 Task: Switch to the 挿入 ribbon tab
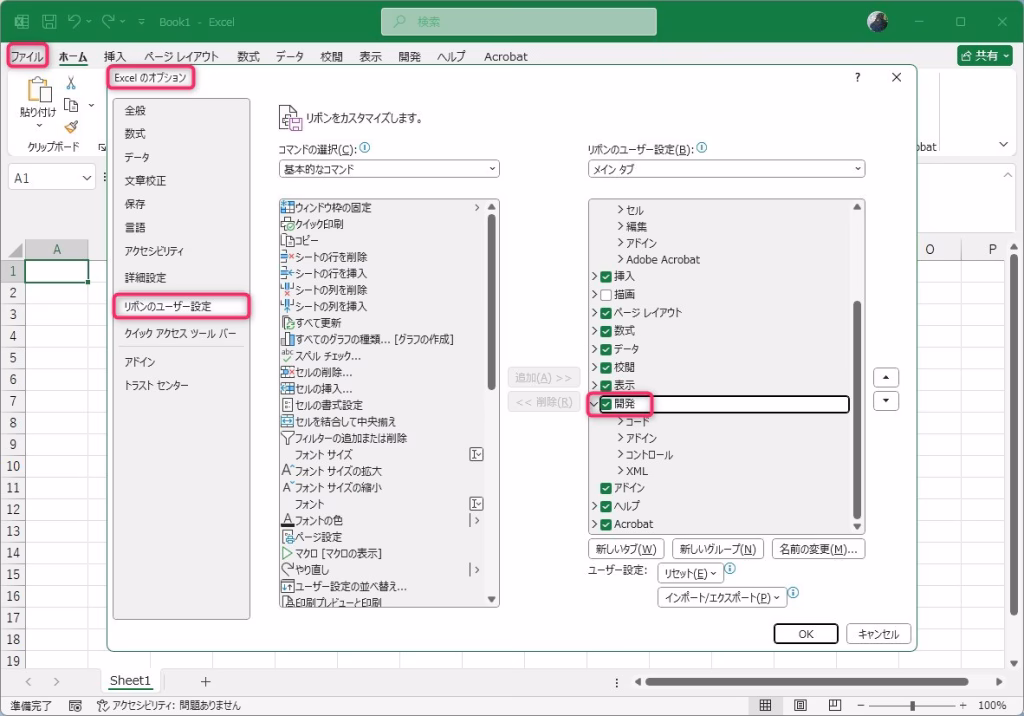click(115, 57)
